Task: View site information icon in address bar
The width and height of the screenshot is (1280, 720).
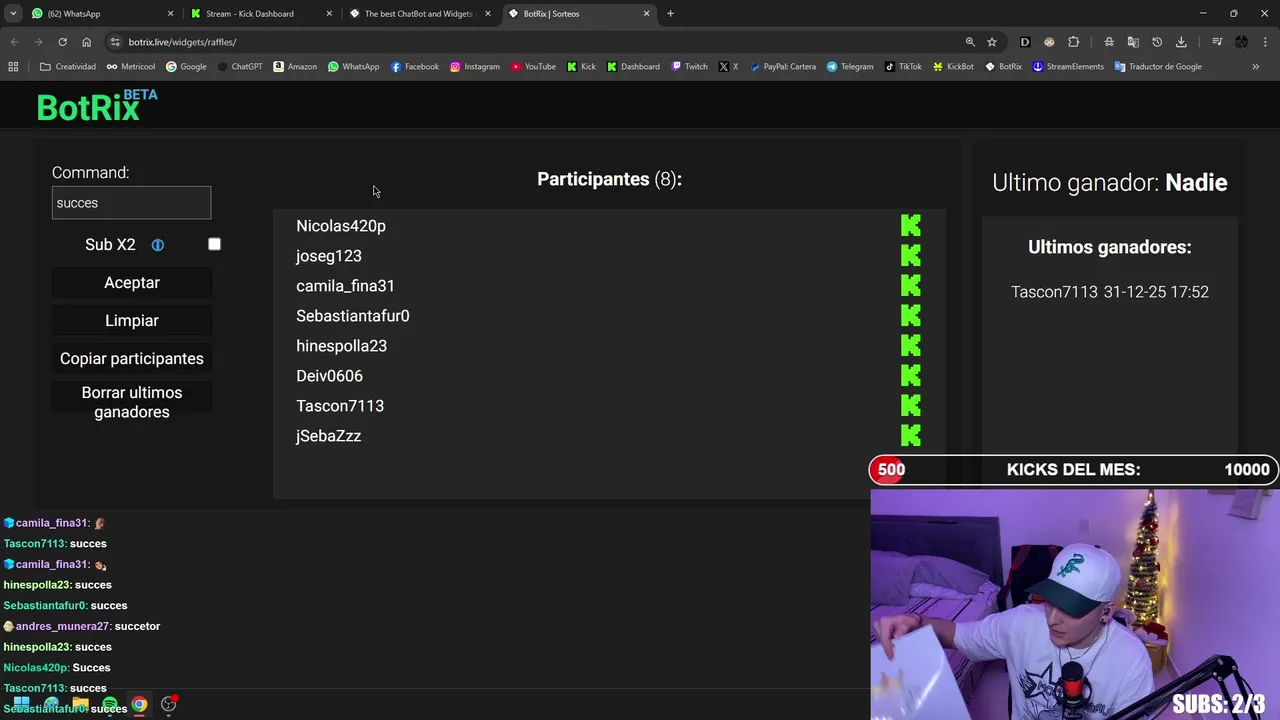Action: [115, 42]
